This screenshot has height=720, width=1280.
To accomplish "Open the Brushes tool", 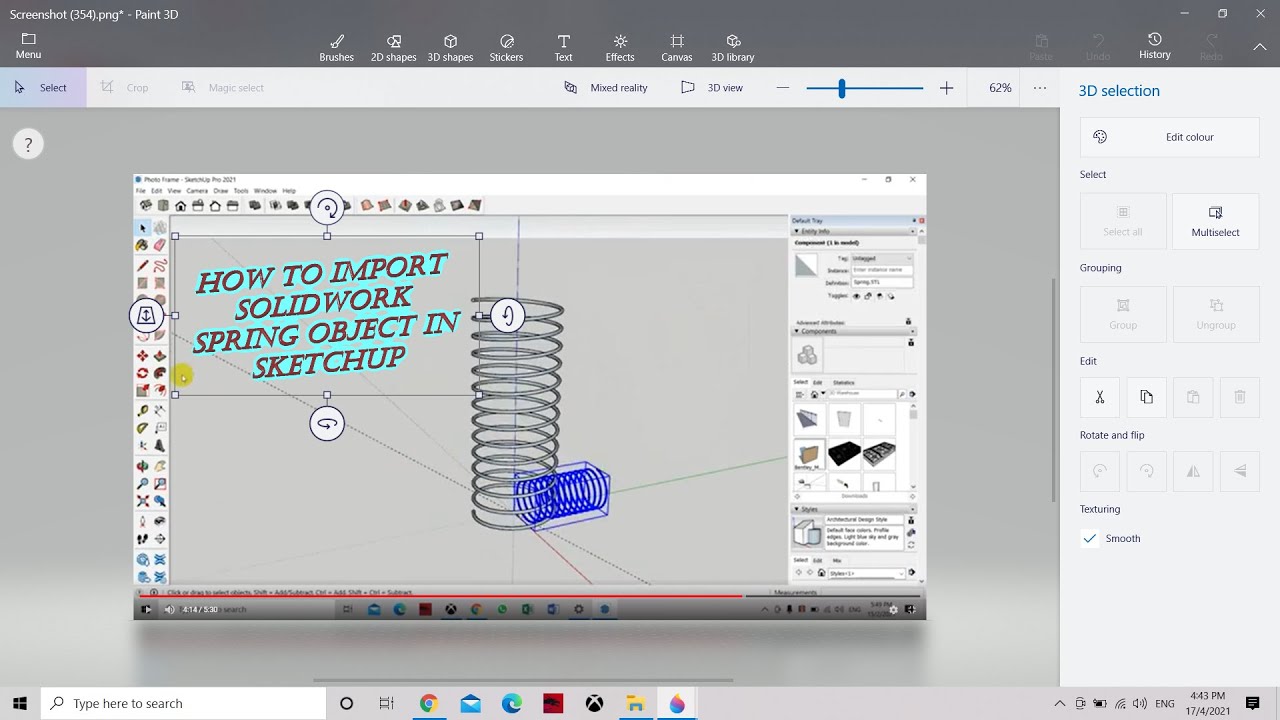I will pyautogui.click(x=336, y=47).
